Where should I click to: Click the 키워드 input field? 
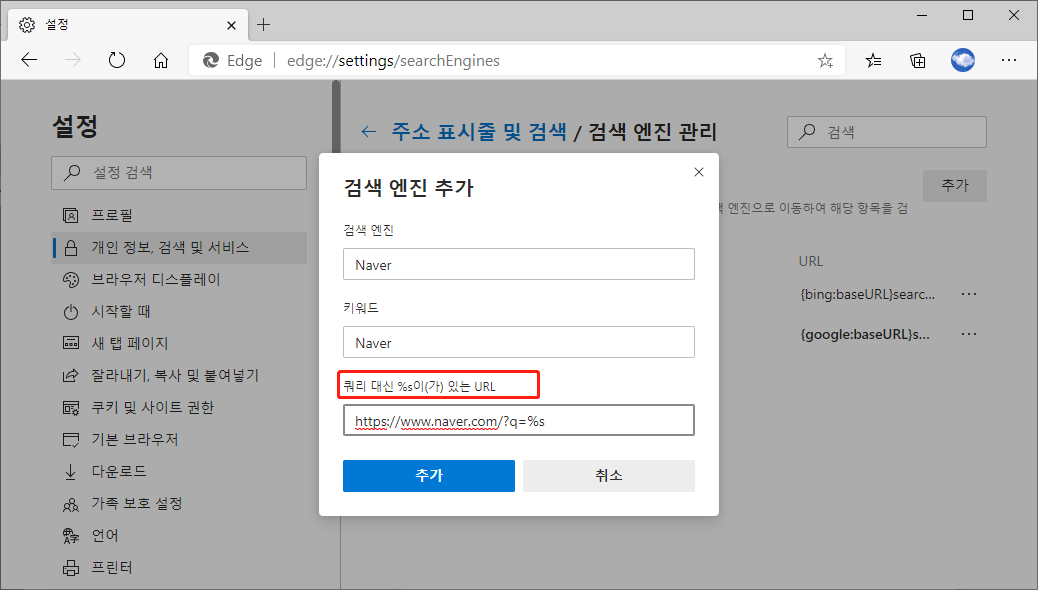click(518, 342)
